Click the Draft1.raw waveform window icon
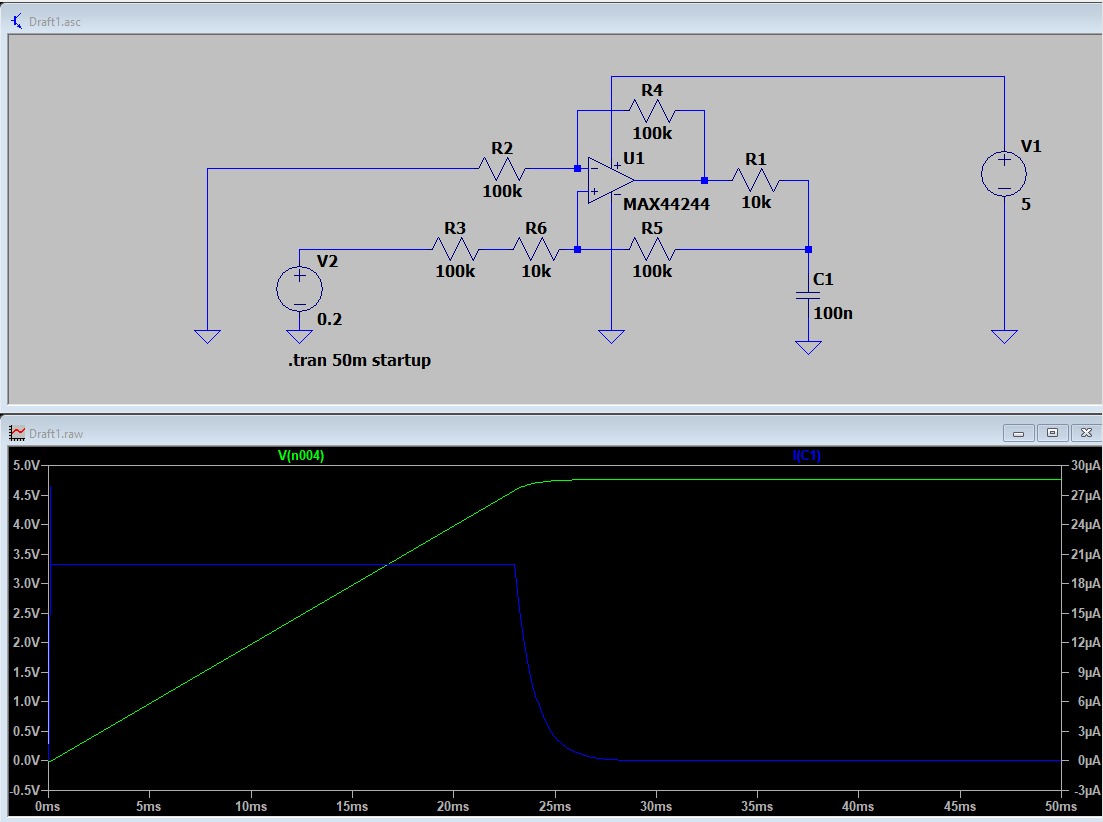Screen dimensions: 1103x822 pyautogui.click(x=17, y=433)
